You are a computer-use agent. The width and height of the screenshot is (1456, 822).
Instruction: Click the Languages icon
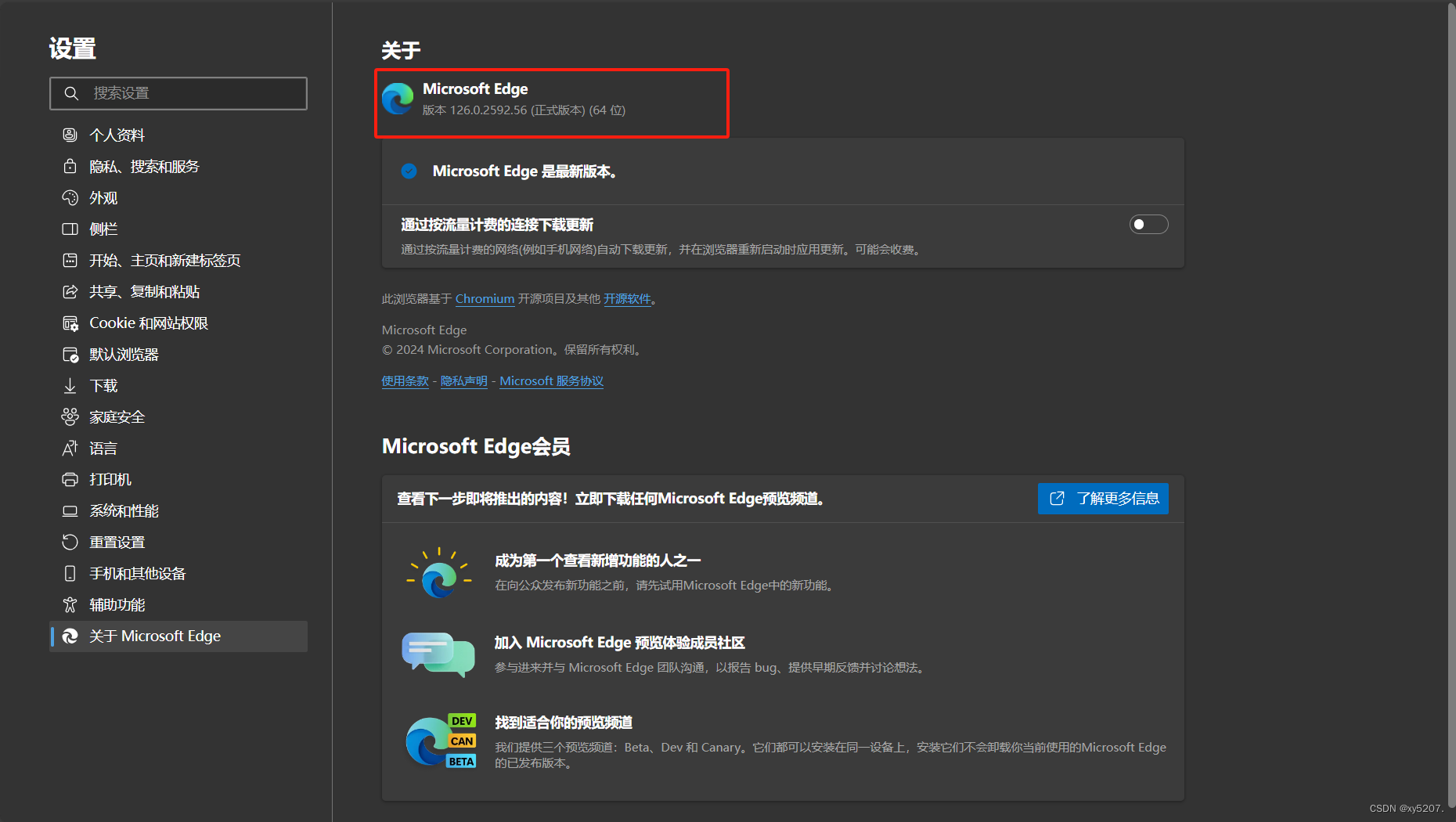tap(70, 448)
